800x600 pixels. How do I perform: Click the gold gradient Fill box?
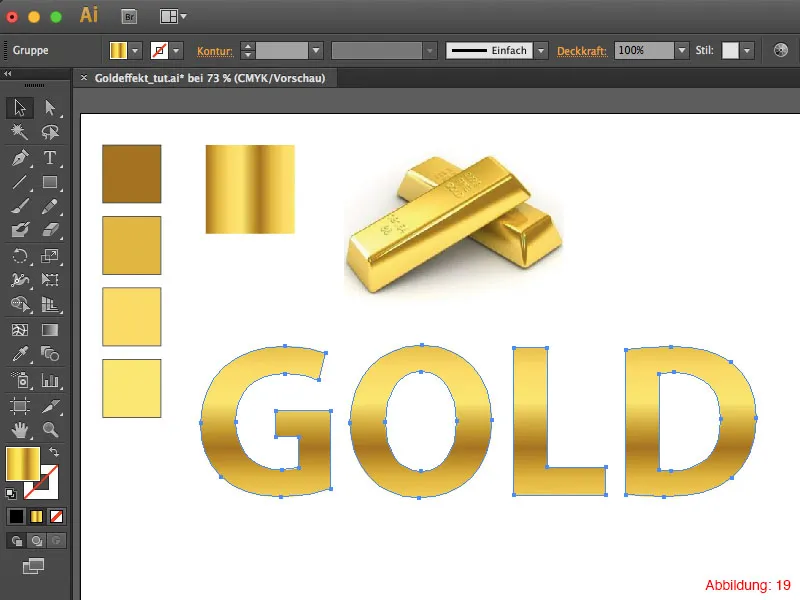(22, 464)
